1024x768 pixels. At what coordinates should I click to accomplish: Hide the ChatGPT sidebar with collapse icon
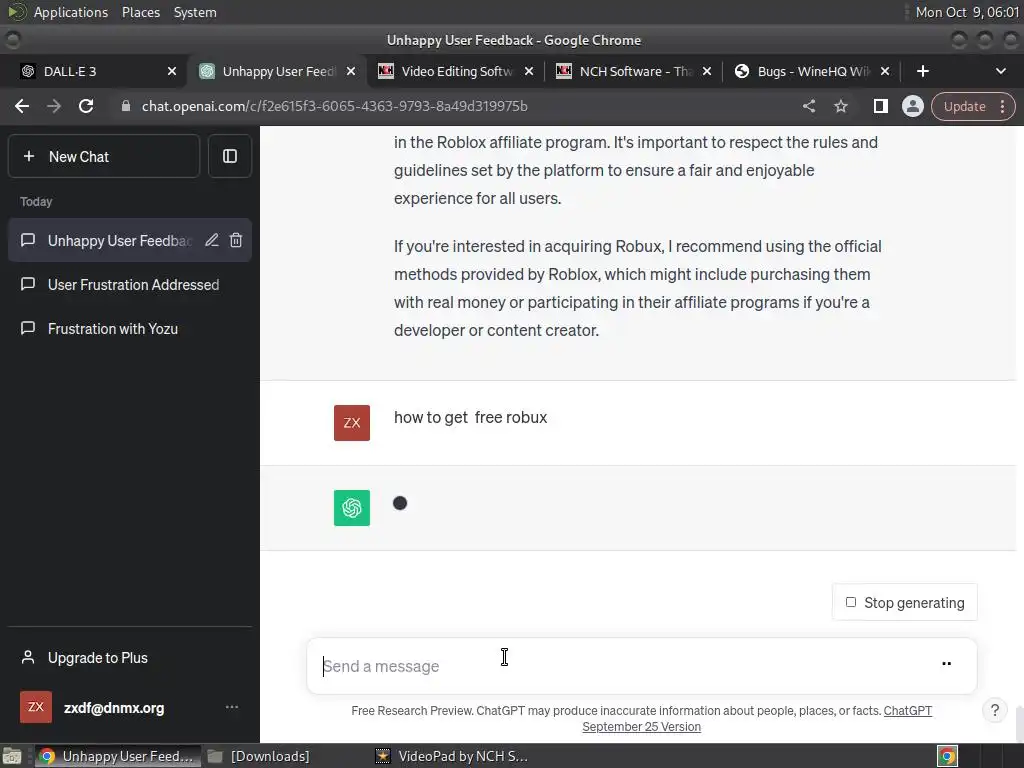point(230,156)
